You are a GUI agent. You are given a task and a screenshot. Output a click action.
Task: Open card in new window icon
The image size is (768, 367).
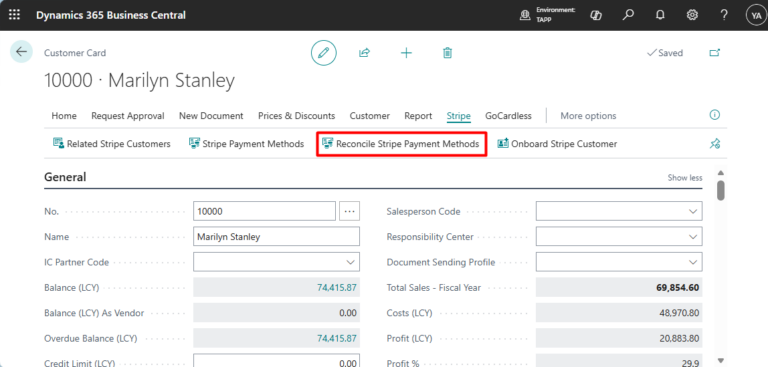tap(715, 53)
